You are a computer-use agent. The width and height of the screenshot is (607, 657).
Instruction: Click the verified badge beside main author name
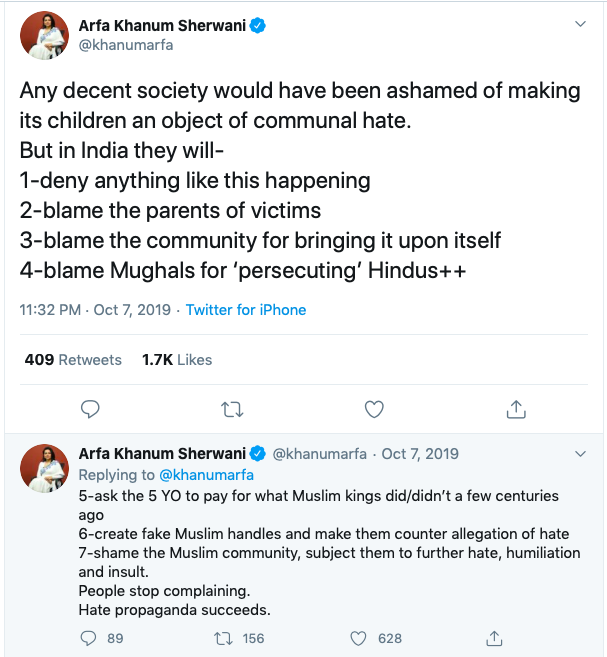point(258,26)
